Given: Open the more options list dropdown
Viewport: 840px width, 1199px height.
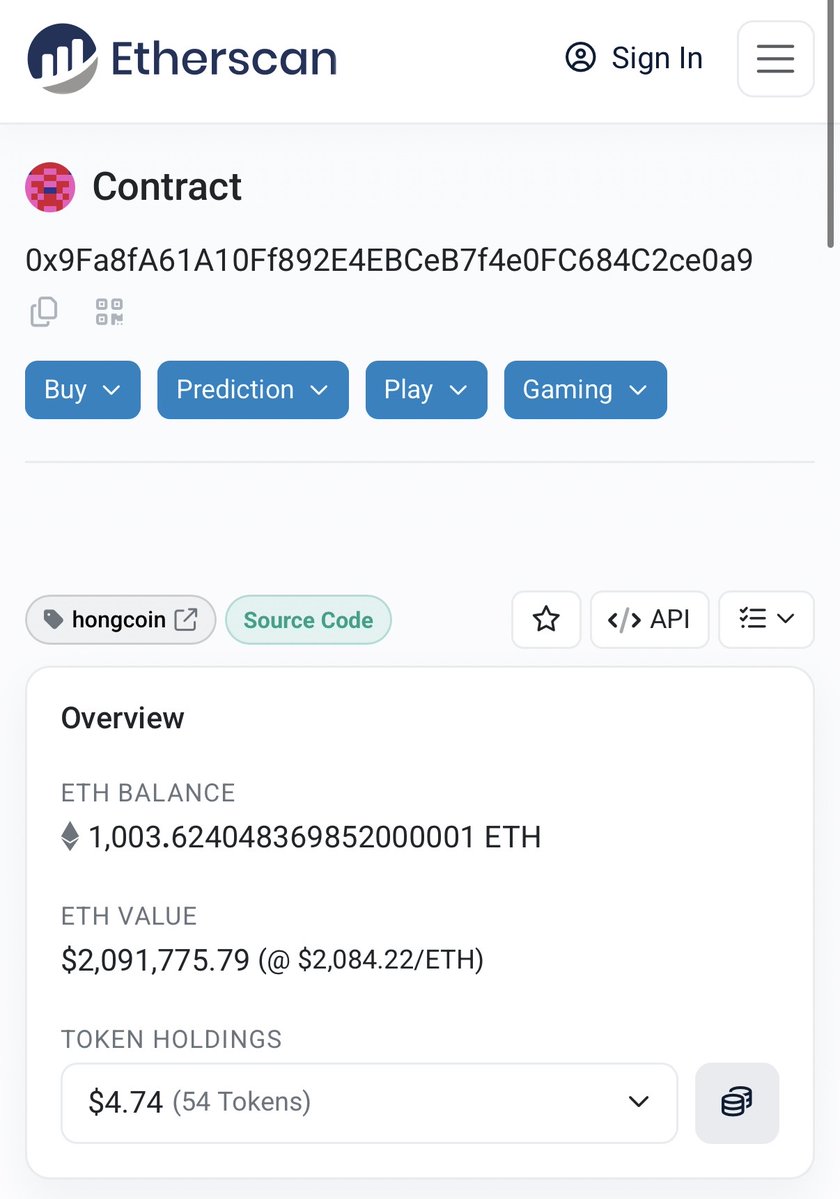Looking at the screenshot, I should (x=767, y=619).
